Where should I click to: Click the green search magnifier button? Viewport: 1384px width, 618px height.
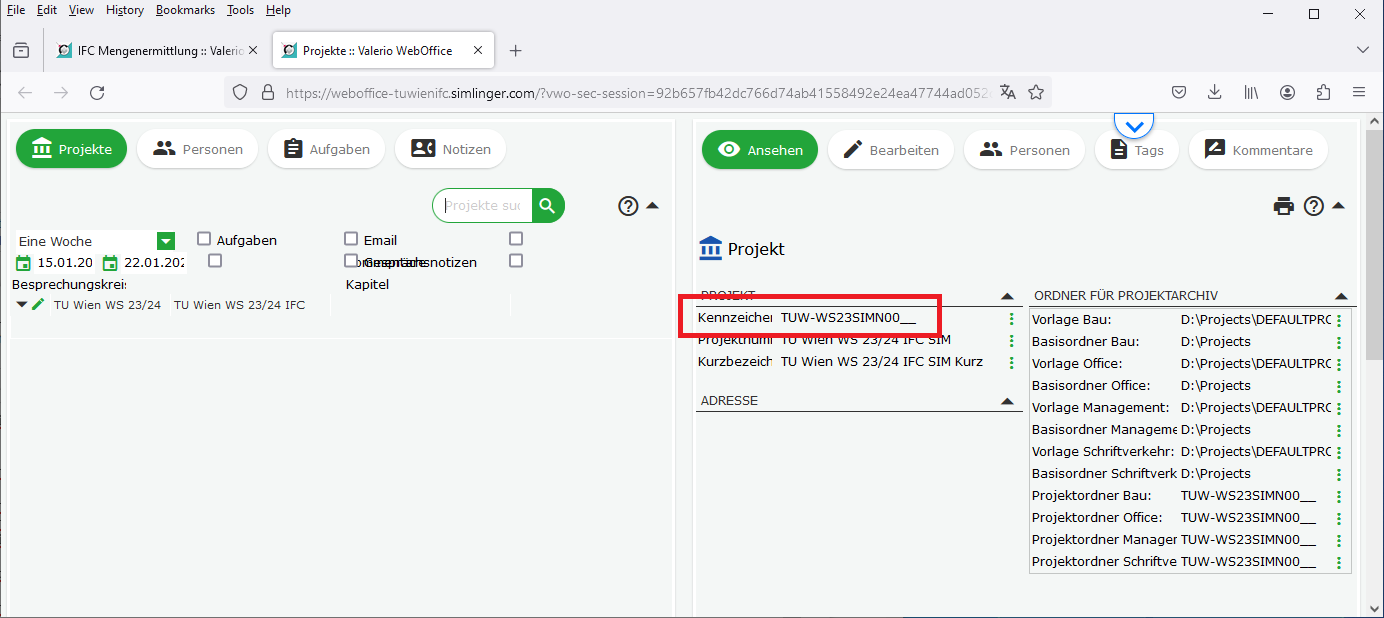click(x=547, y=206)
